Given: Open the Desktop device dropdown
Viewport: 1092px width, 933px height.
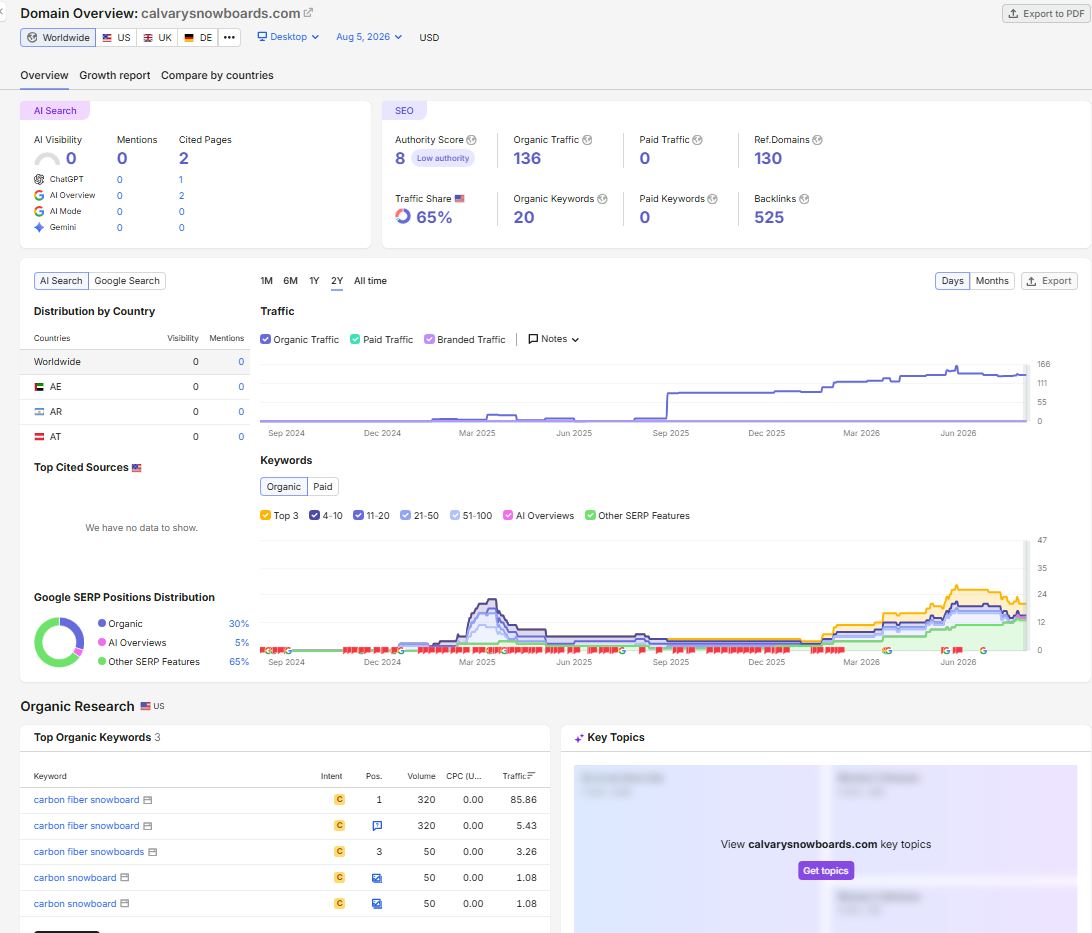Looking at the screenshot, I should (288, 37).
